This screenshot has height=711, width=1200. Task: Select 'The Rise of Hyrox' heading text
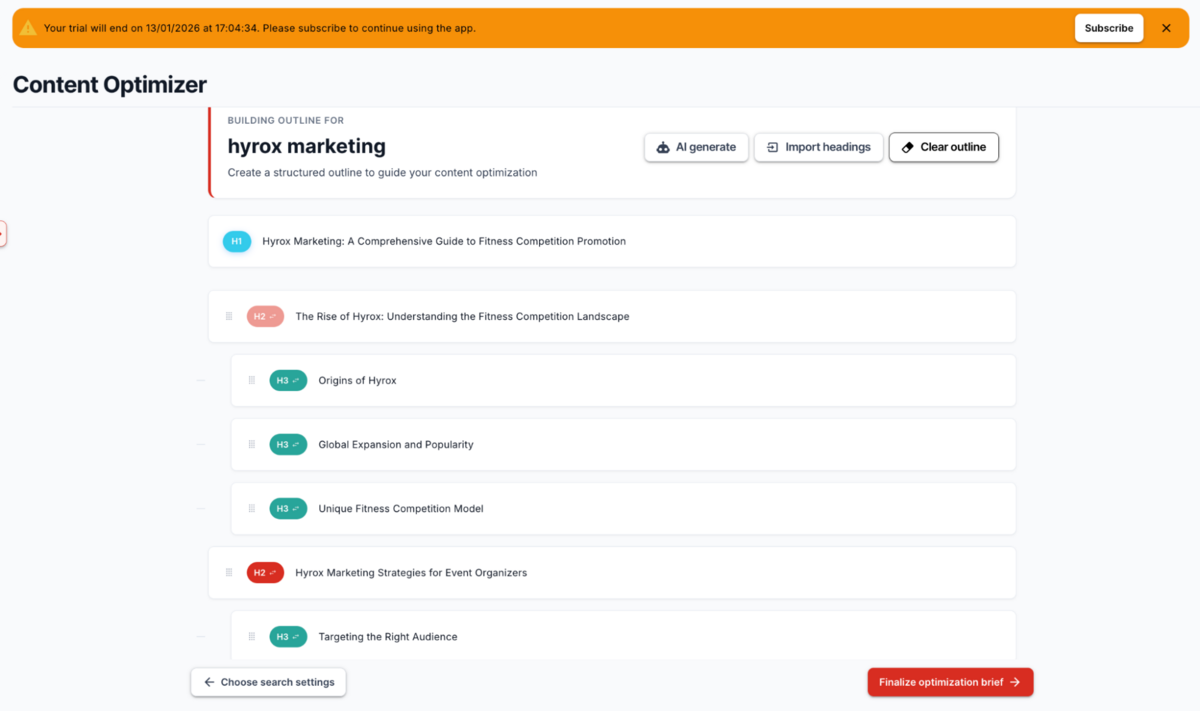[462, 317]
